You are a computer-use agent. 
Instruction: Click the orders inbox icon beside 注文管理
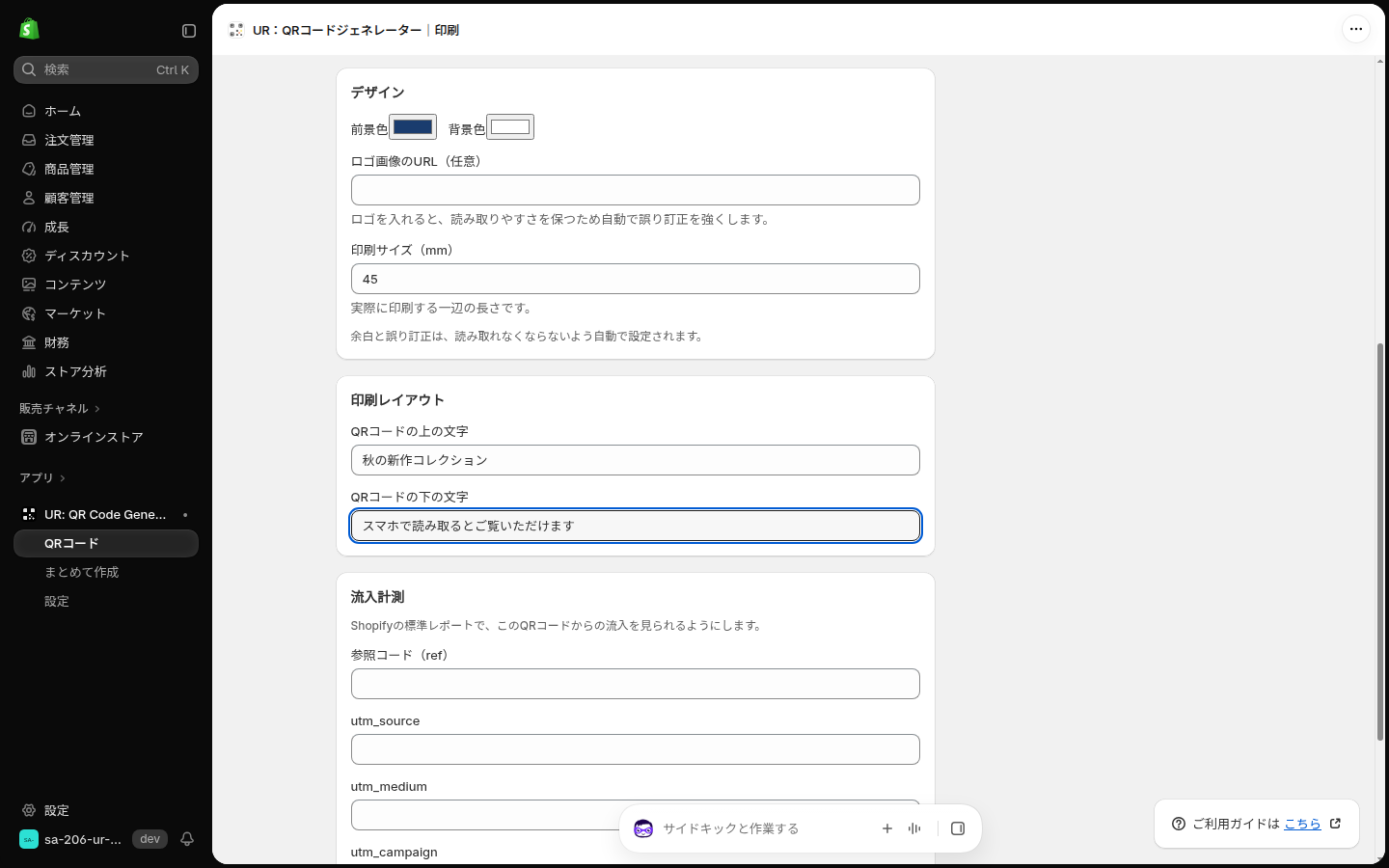29,140
